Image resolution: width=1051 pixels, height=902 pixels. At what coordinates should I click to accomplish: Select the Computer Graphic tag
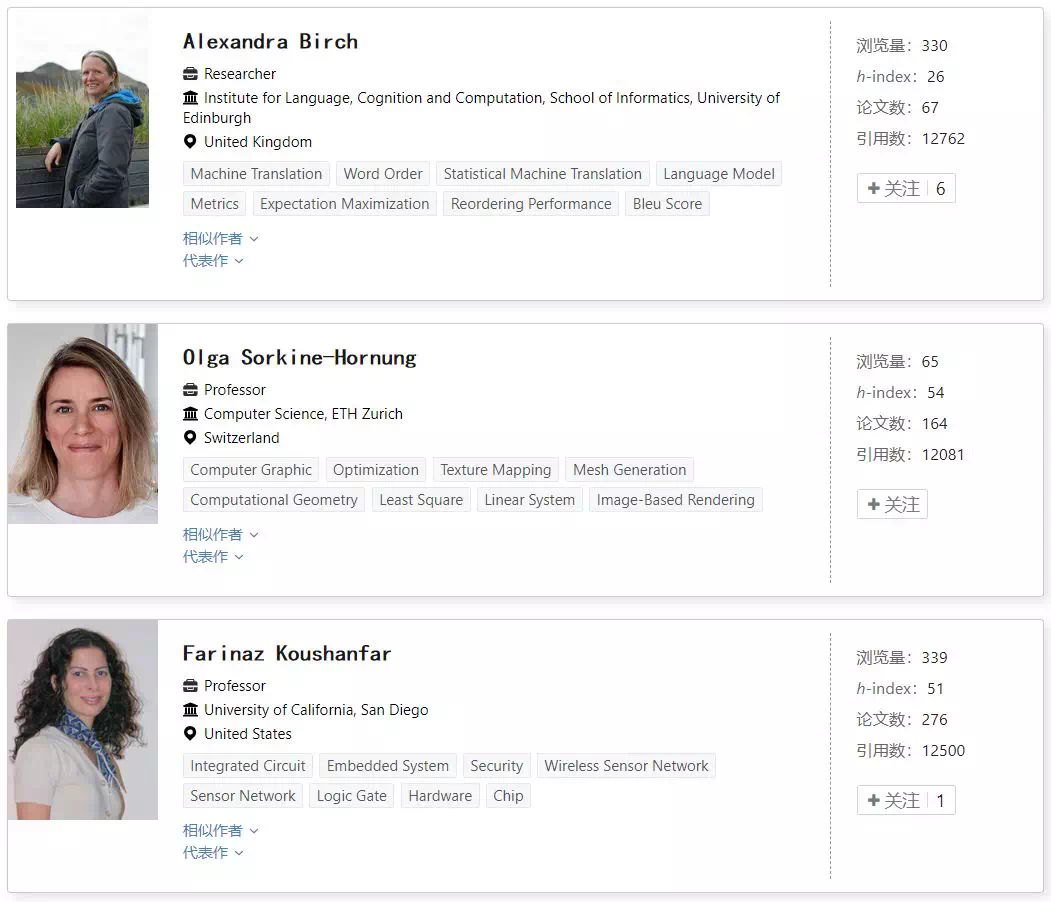point(251,470)
